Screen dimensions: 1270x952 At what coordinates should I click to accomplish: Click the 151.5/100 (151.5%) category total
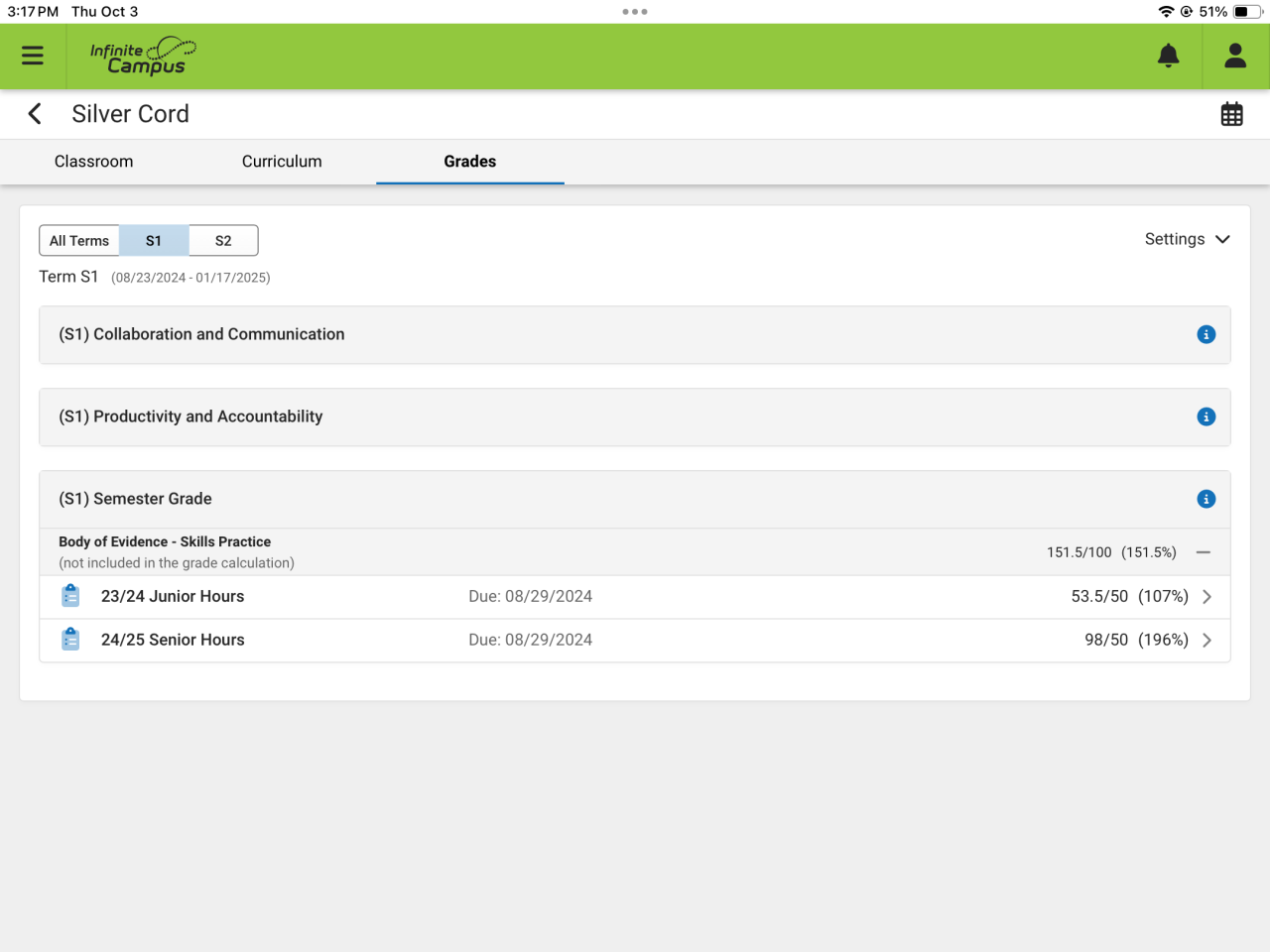tap(1111, 552)
